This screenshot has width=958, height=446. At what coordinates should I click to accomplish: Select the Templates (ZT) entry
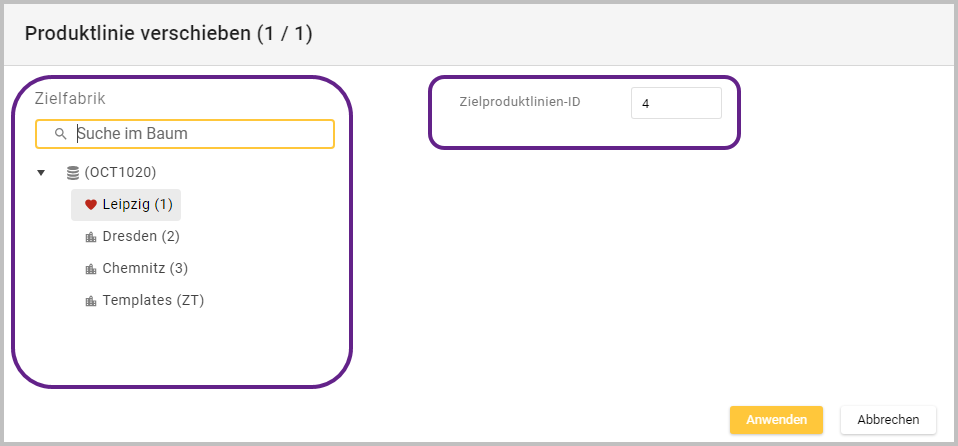tap(153, 301)
